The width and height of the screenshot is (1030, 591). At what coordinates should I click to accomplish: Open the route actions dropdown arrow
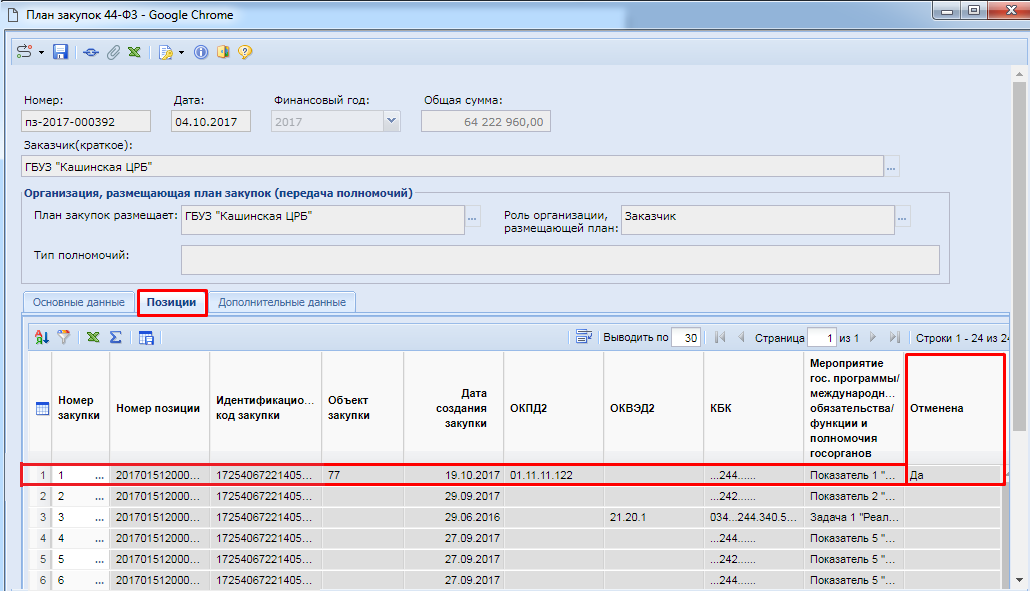41,52
